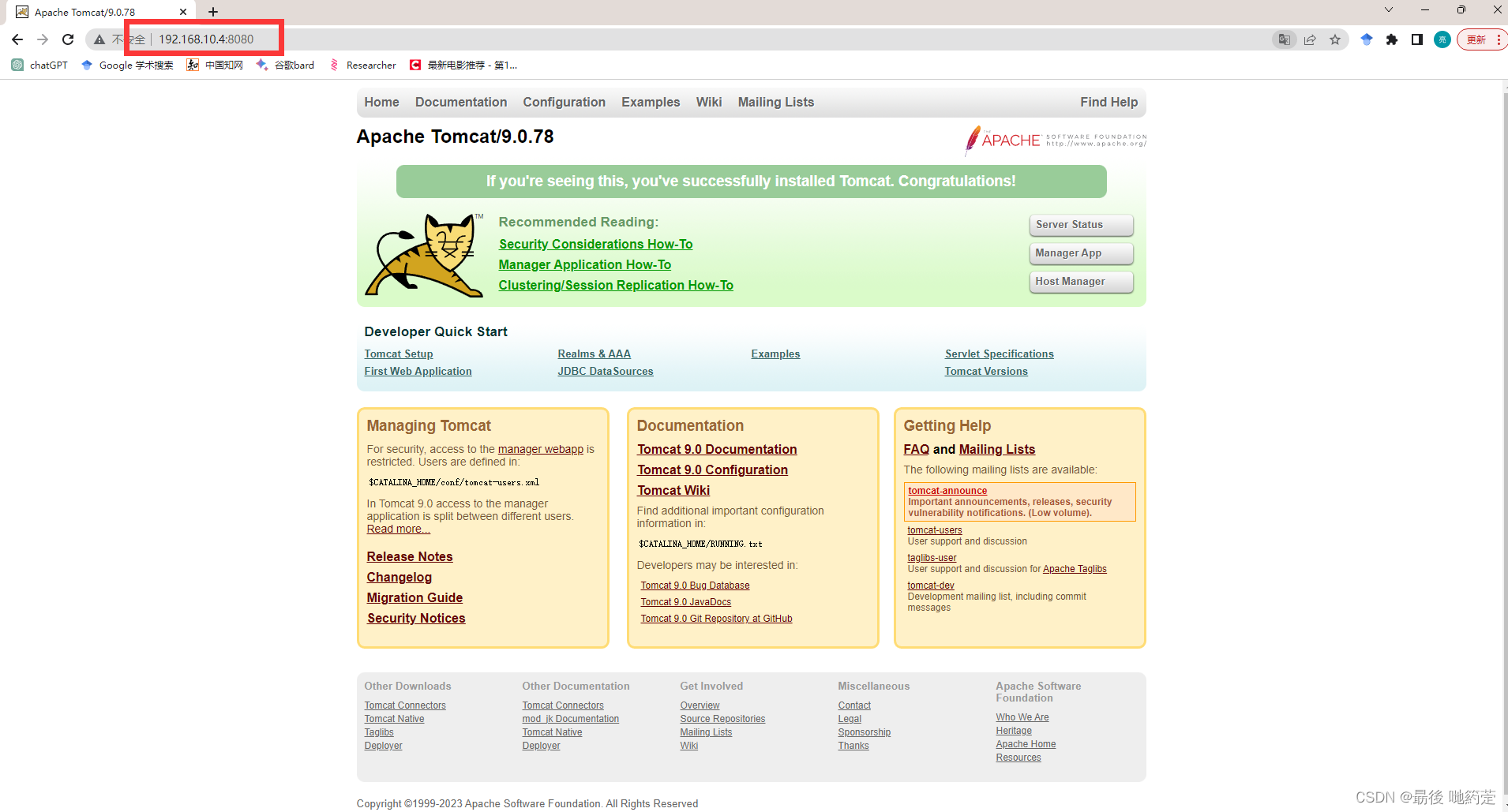Click the Host Manager button
The width and height of the screenshot is (1508, 812).
pos(1081,282)
